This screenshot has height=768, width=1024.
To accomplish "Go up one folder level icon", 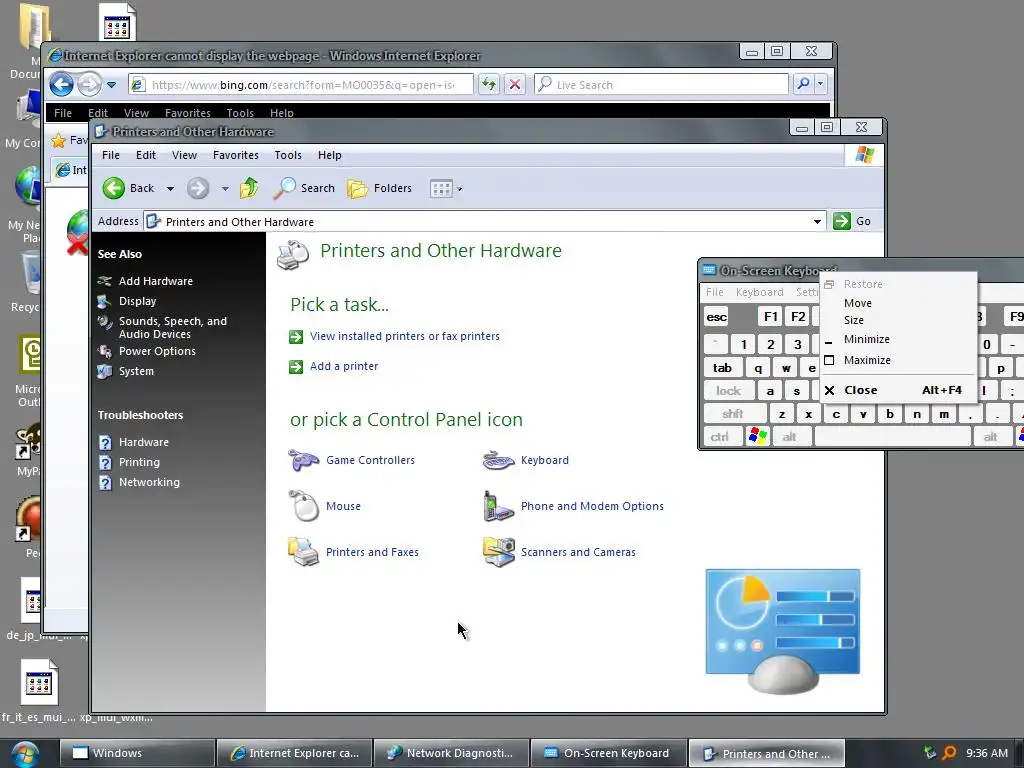I will point(249,188).
